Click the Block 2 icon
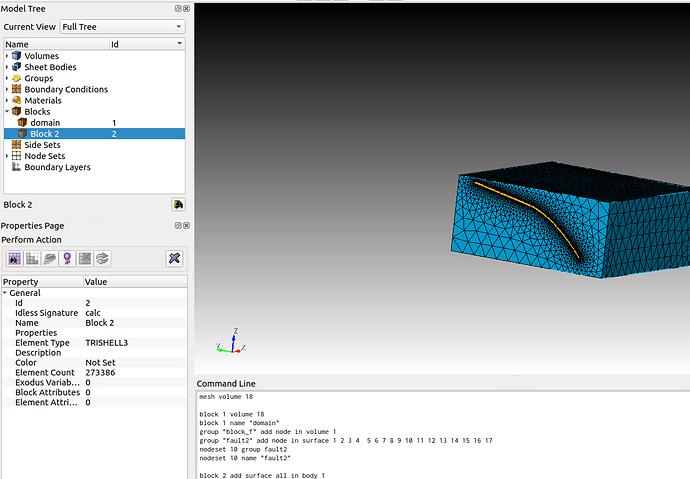This screenshot has width=690, height=479. 22,133
